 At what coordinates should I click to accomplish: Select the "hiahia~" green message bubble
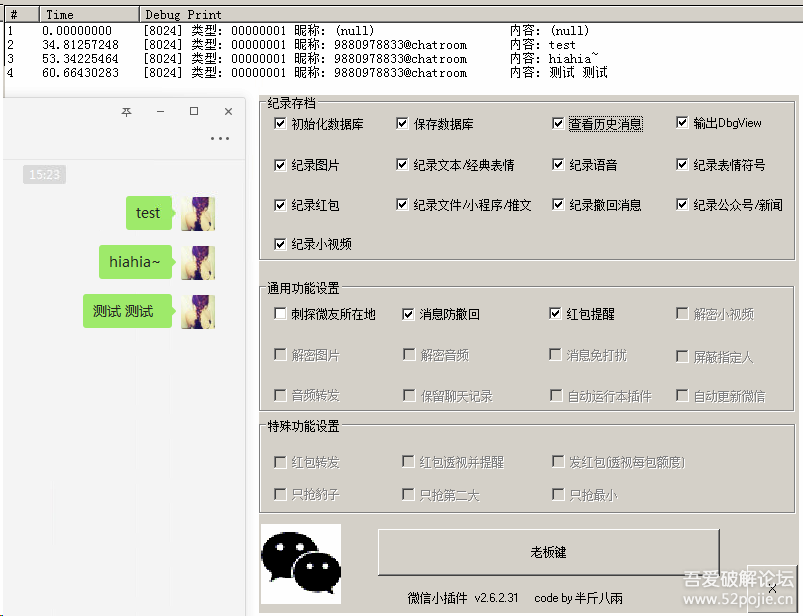pyautogui.click(x=135, y=262)
